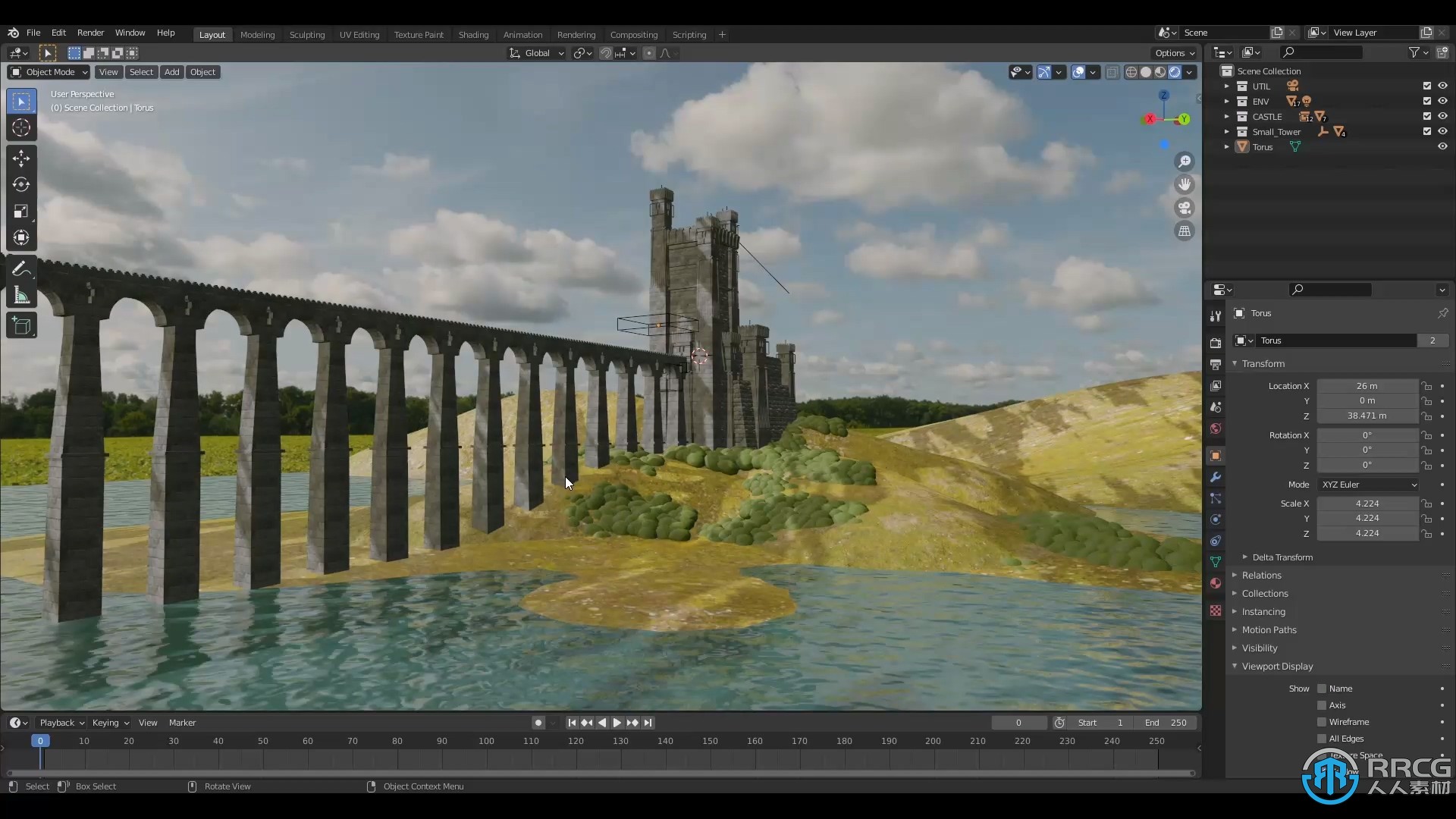Expand the Relations panel

[x=1261, y=576]
